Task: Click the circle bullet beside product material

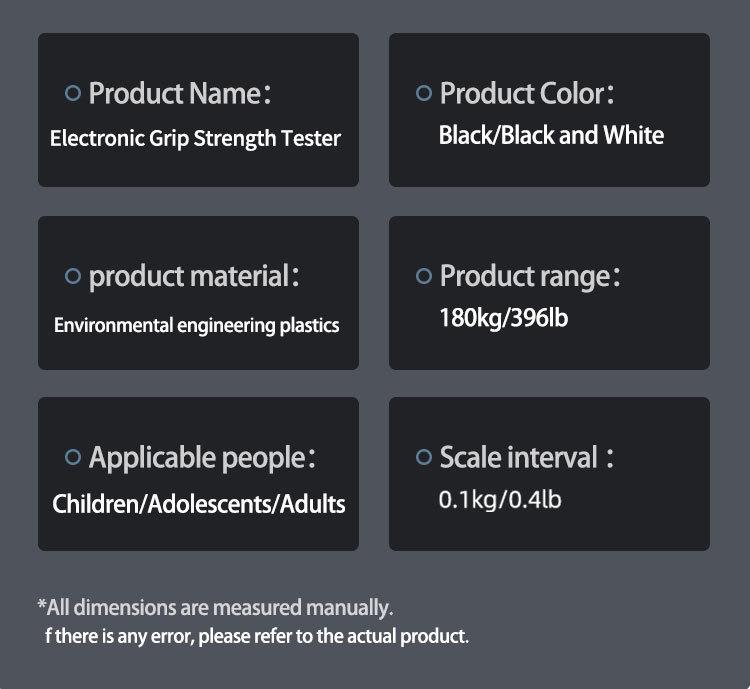Action: 72,276
